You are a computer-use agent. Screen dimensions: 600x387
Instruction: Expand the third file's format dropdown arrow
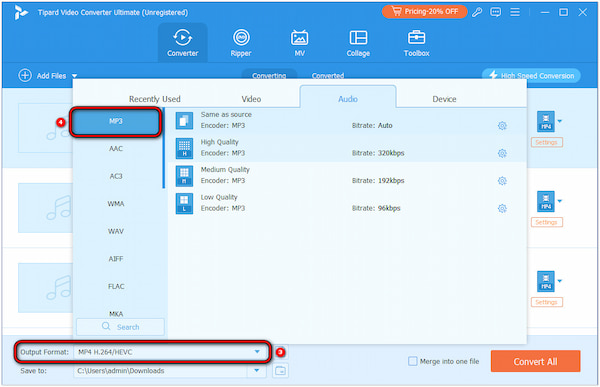coord(560,281)
